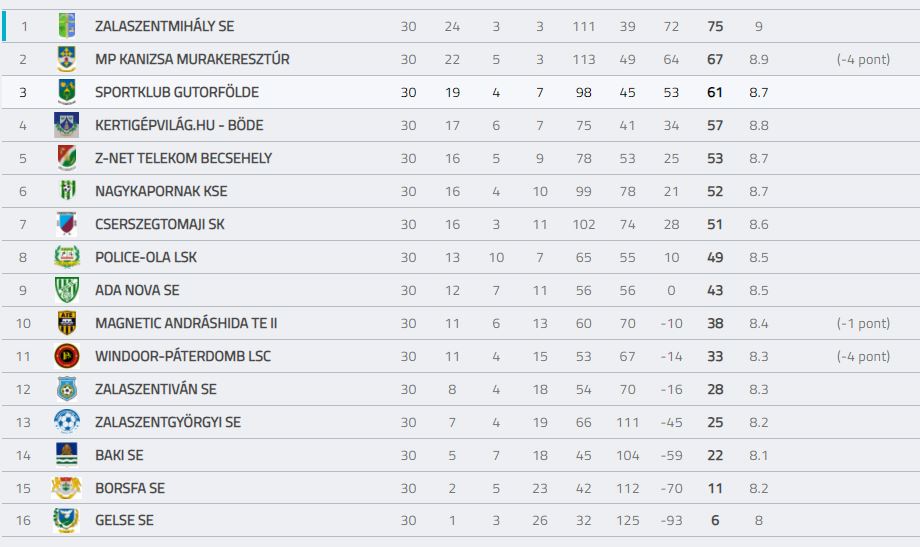Select the Sportklub Gutorfölde team badge
The height and width of the screenshot is (547, 920).
pyautogui.click(x=67, y=92)
